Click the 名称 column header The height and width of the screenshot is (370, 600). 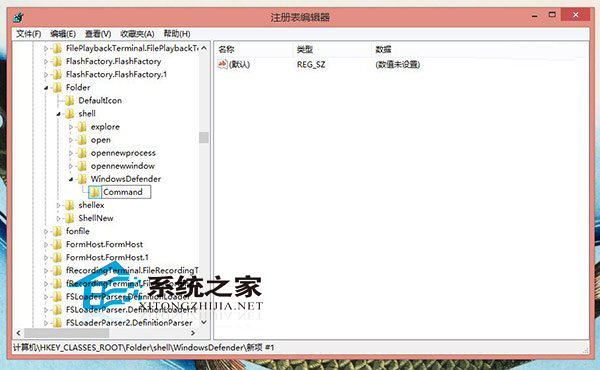tap(253, 49)
